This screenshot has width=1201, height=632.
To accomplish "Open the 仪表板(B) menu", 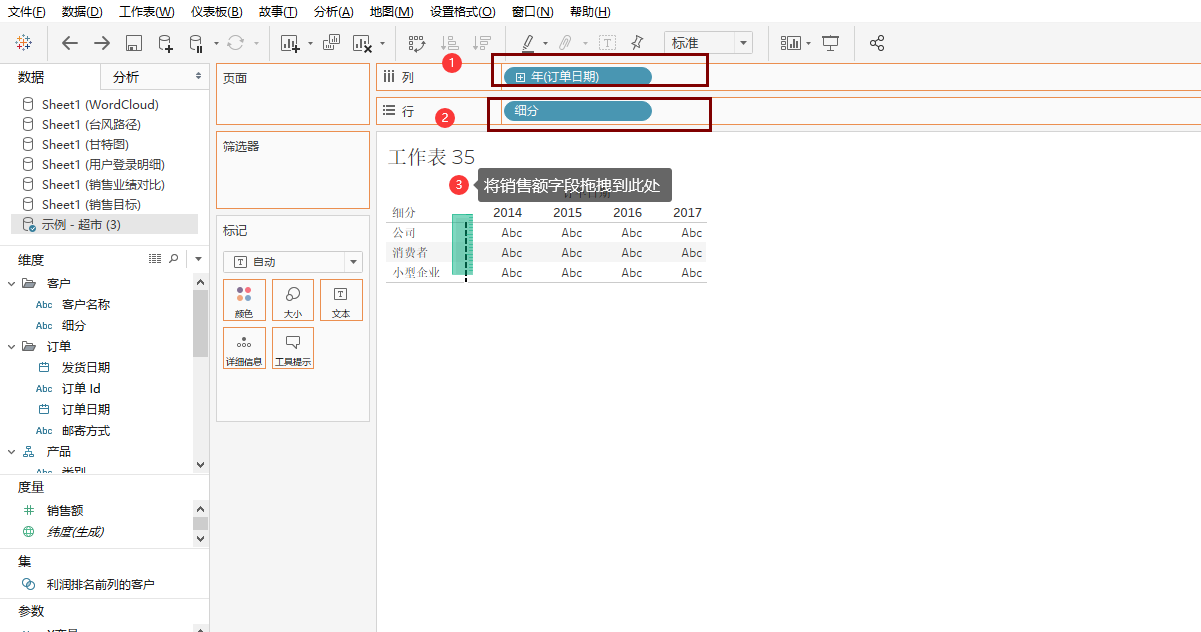I will pyautogui.click(x=217, y=12).
